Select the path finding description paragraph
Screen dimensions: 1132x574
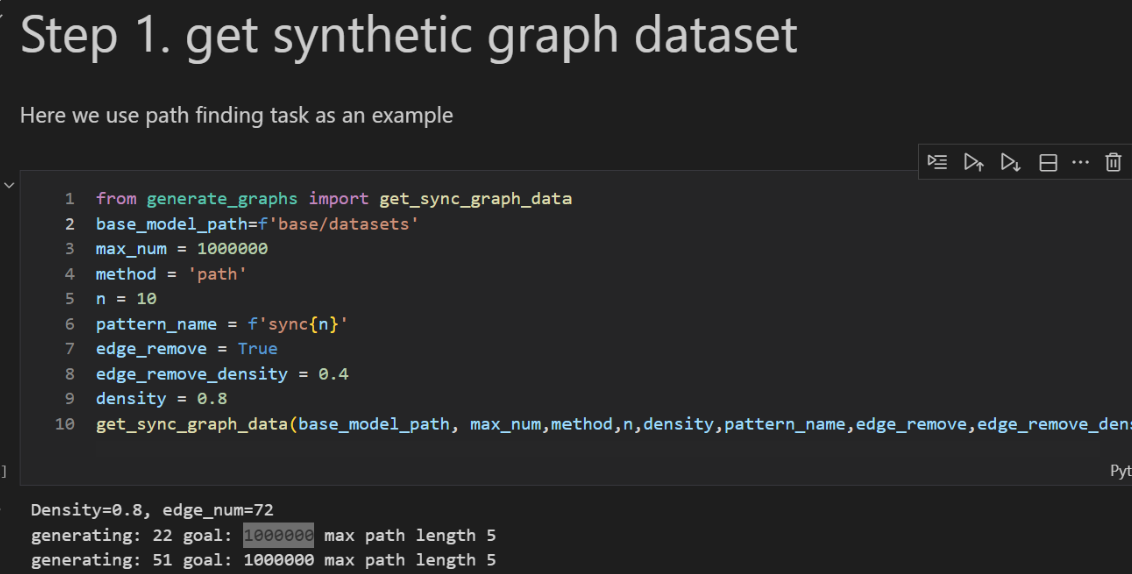236,116
